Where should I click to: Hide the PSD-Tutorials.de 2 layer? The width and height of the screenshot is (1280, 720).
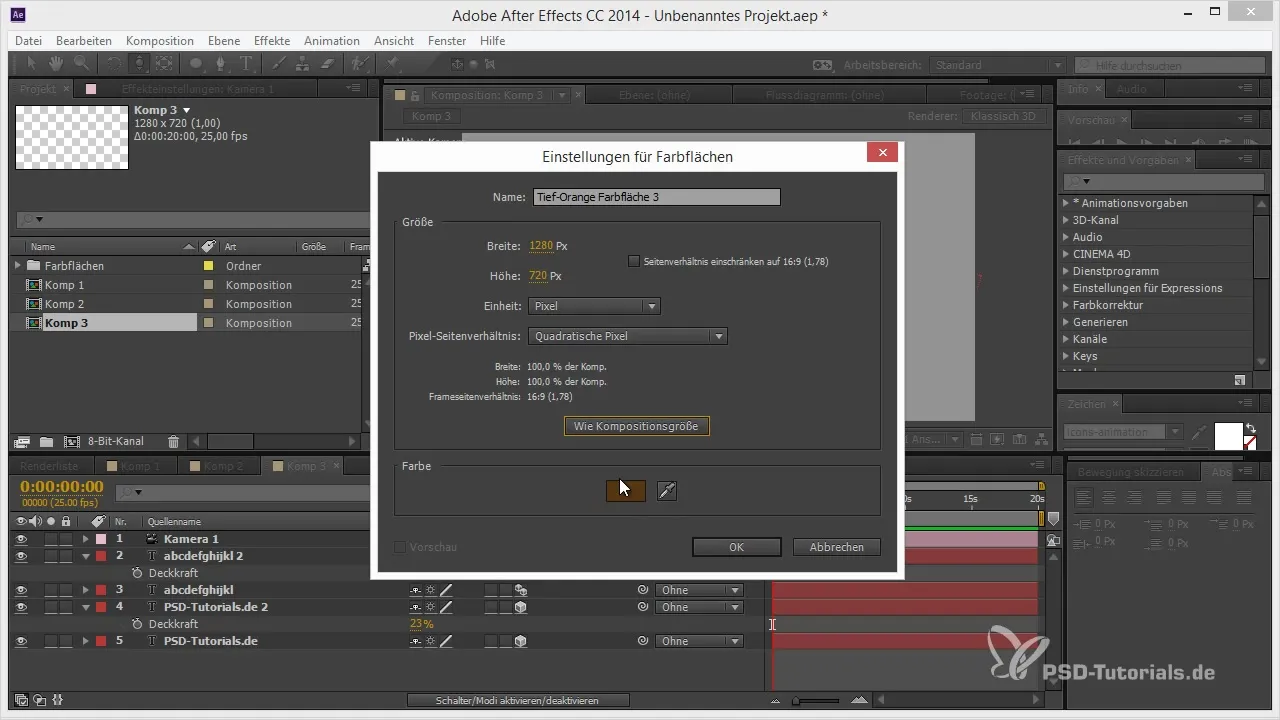(21, 607)
